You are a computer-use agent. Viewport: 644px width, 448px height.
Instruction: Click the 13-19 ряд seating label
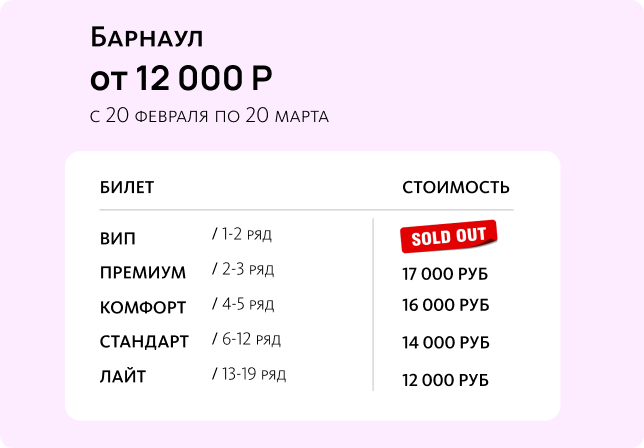pyautogui.click(x=249, y=374)
